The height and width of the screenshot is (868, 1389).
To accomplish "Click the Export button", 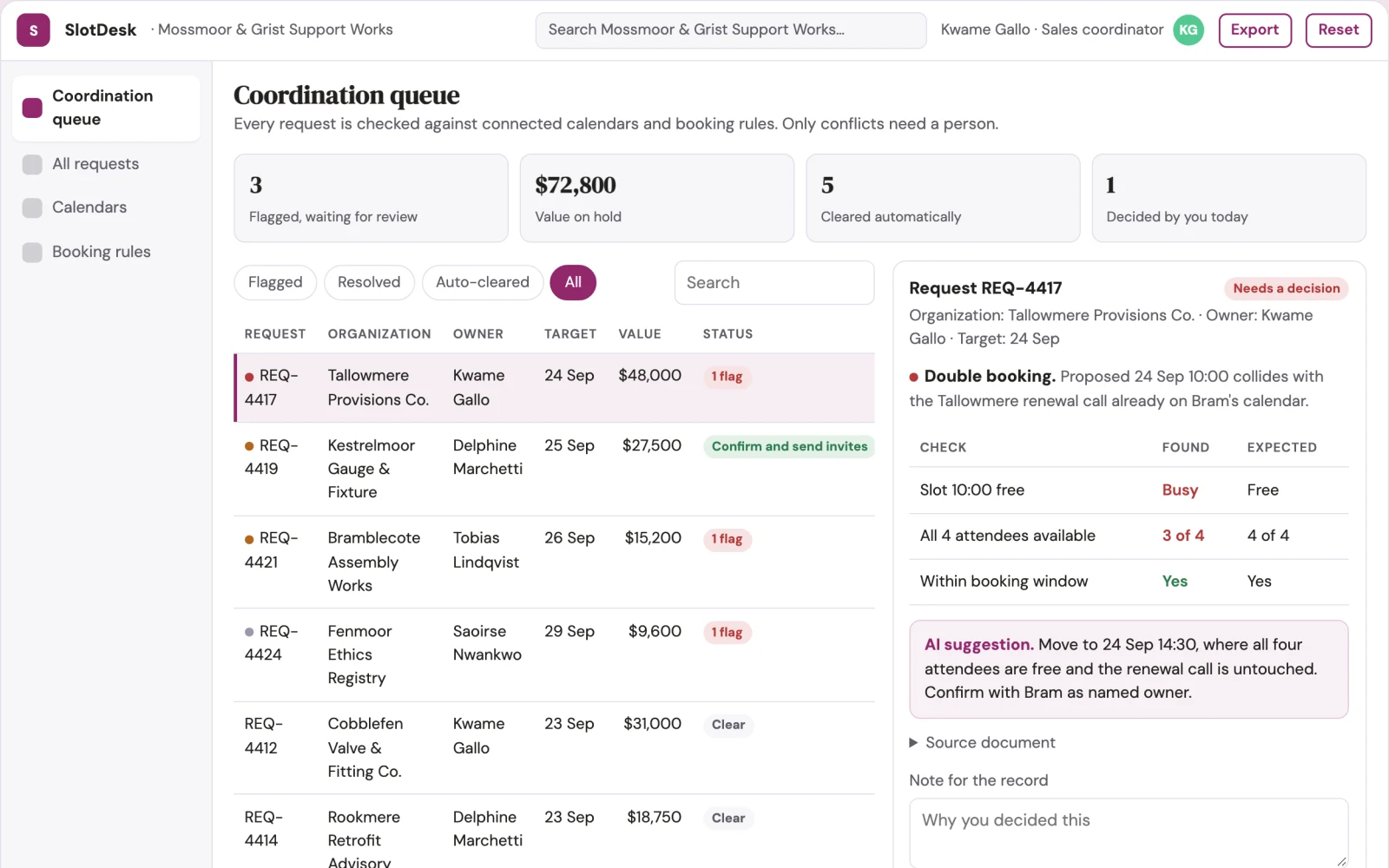I will coord(1254,30).
